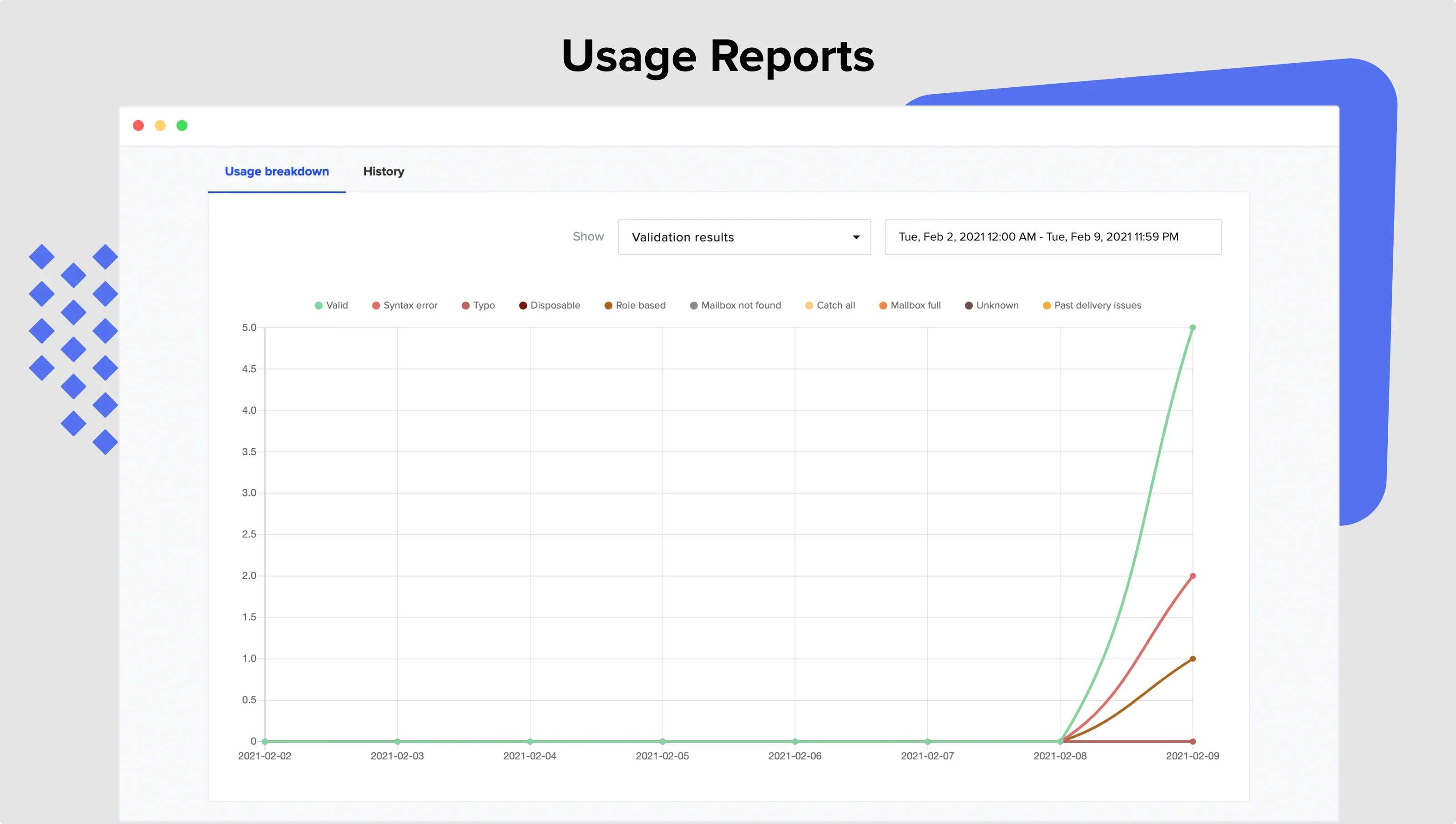
Task: Switch to the History tab
Action: [383, 171]
